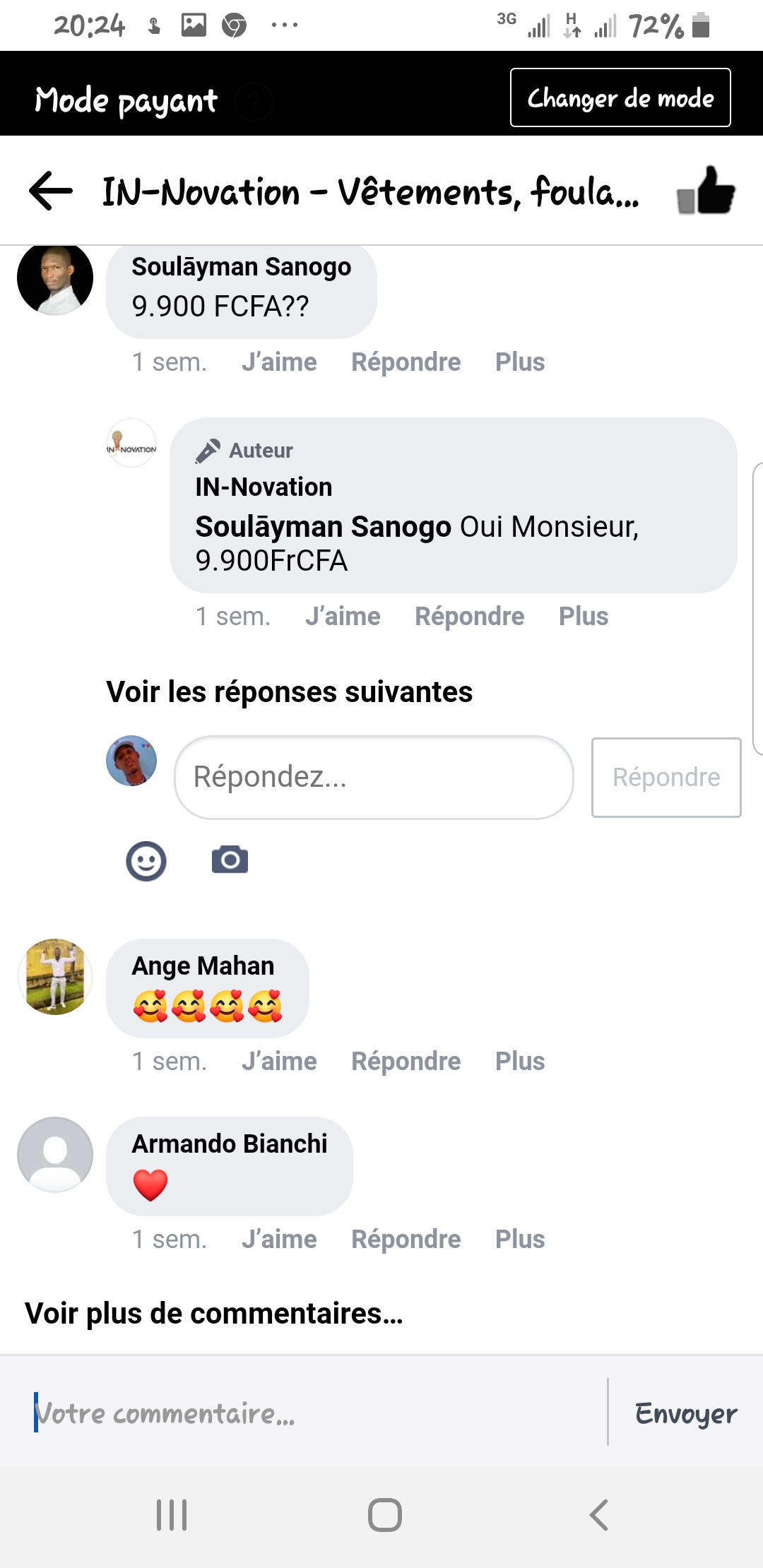763x1568 pixels.
Task: Click the Changer de mode button
Action: click(x=620, y=97)
